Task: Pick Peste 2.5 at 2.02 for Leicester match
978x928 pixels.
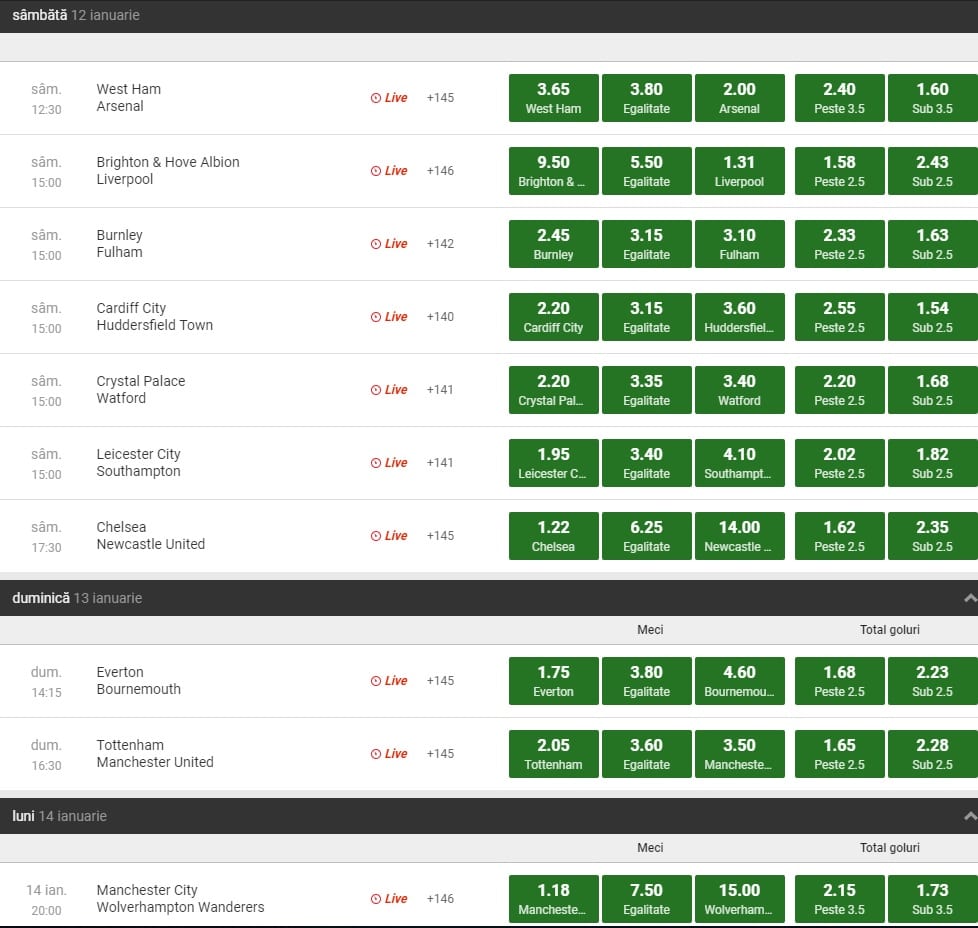Action: pyautogui.click(x=840, y=463)
